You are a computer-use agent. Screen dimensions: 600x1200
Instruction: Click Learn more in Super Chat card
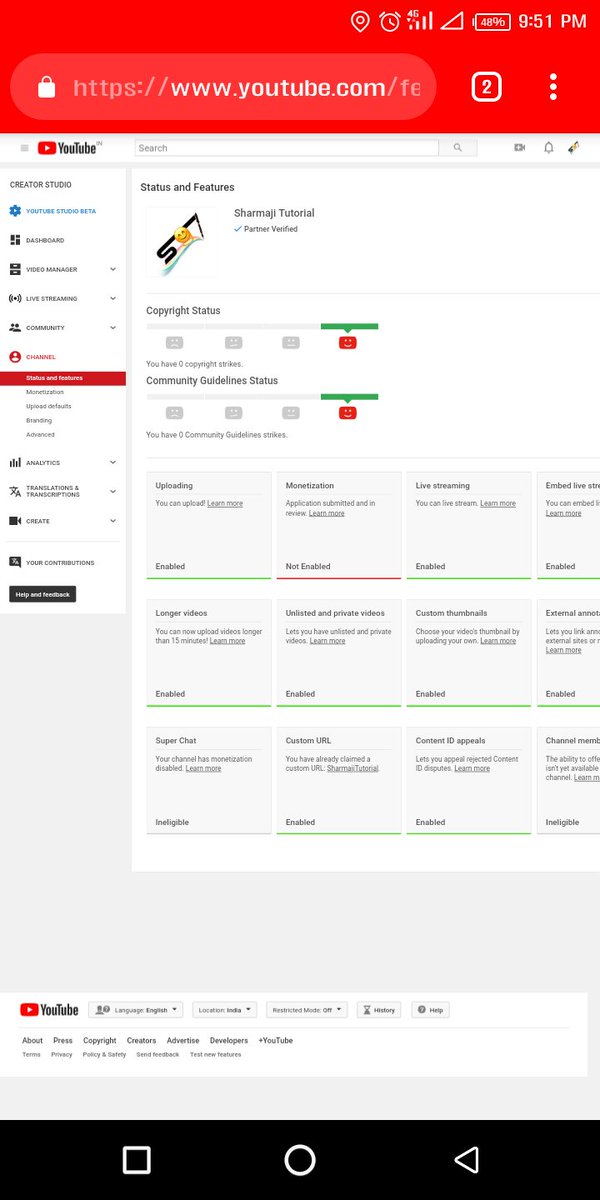tap(204, 769)
